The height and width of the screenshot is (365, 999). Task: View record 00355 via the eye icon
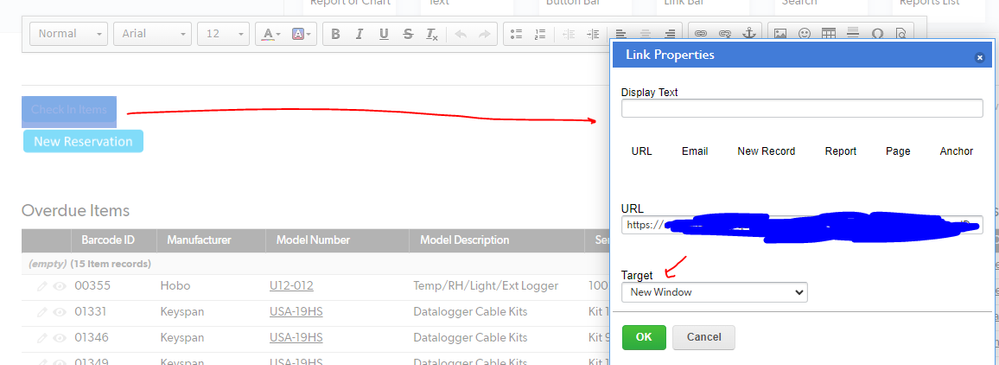[x=60, y=287]
